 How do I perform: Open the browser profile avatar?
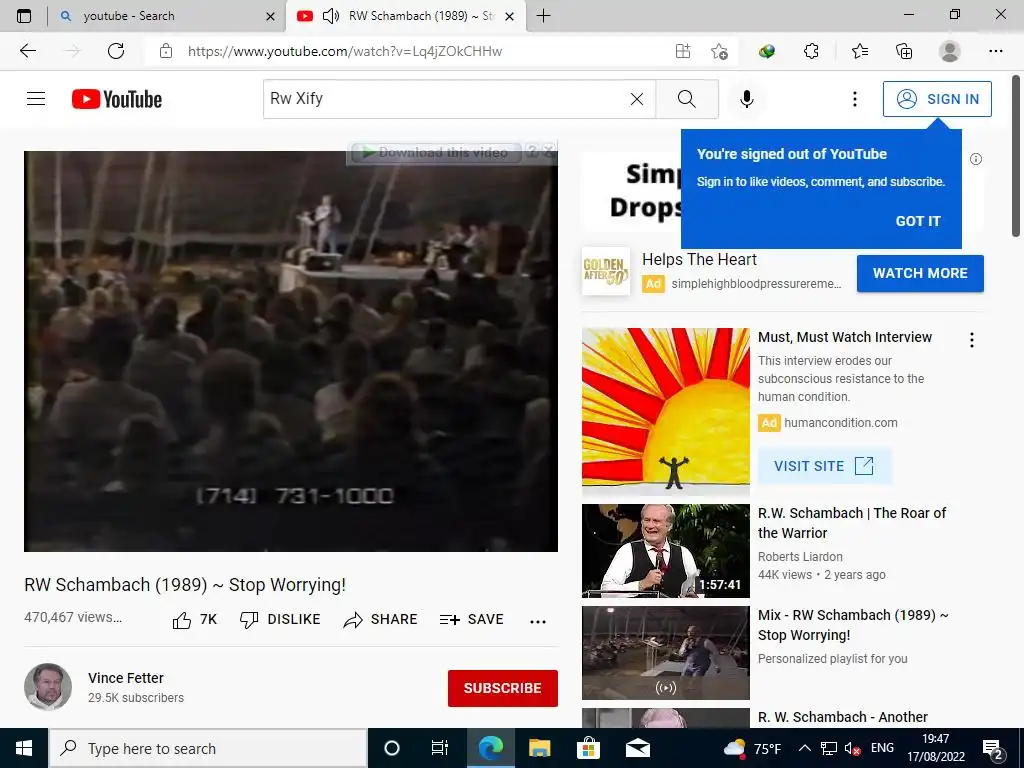pos(950,51)
